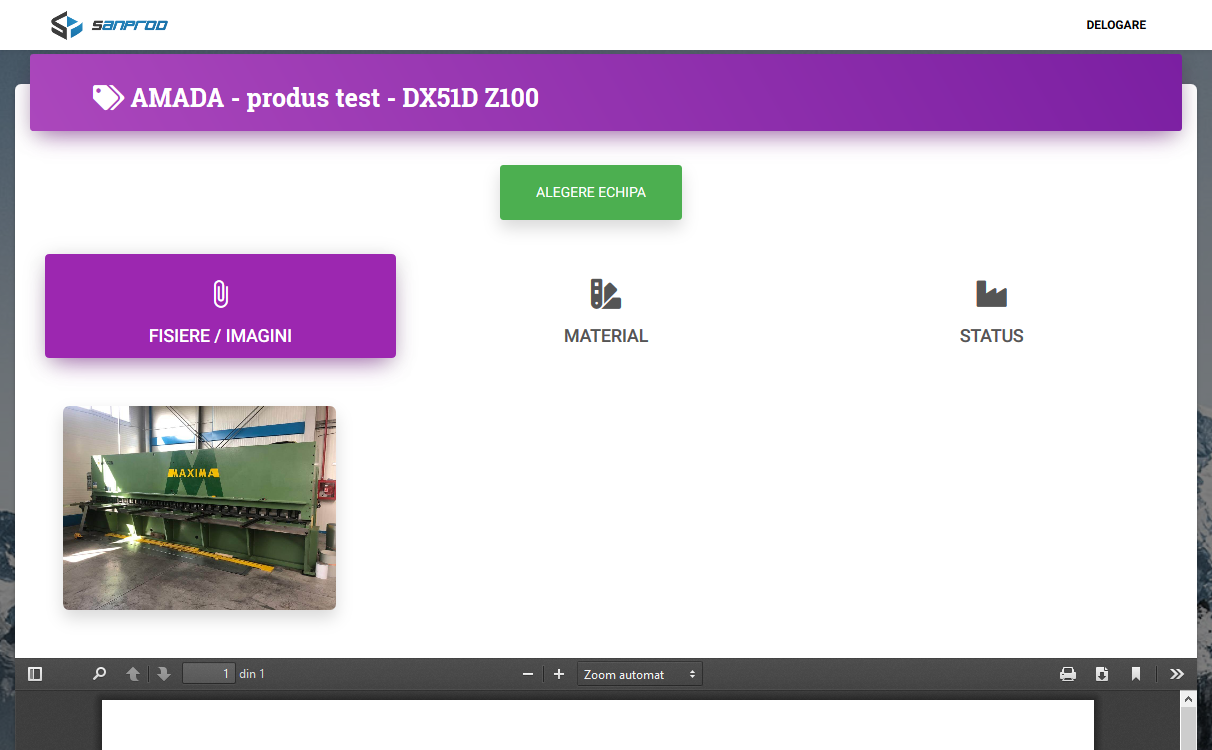Open the green shear machine thumbnail
Image resolution: width=1212 pixels, height=750 pixels.
coord(199,508)
